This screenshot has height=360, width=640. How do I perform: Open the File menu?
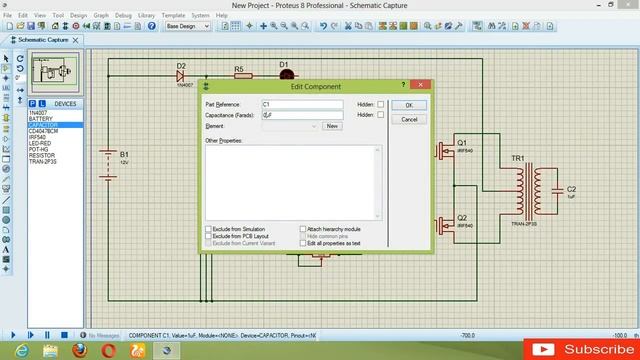tap(7, 16)
